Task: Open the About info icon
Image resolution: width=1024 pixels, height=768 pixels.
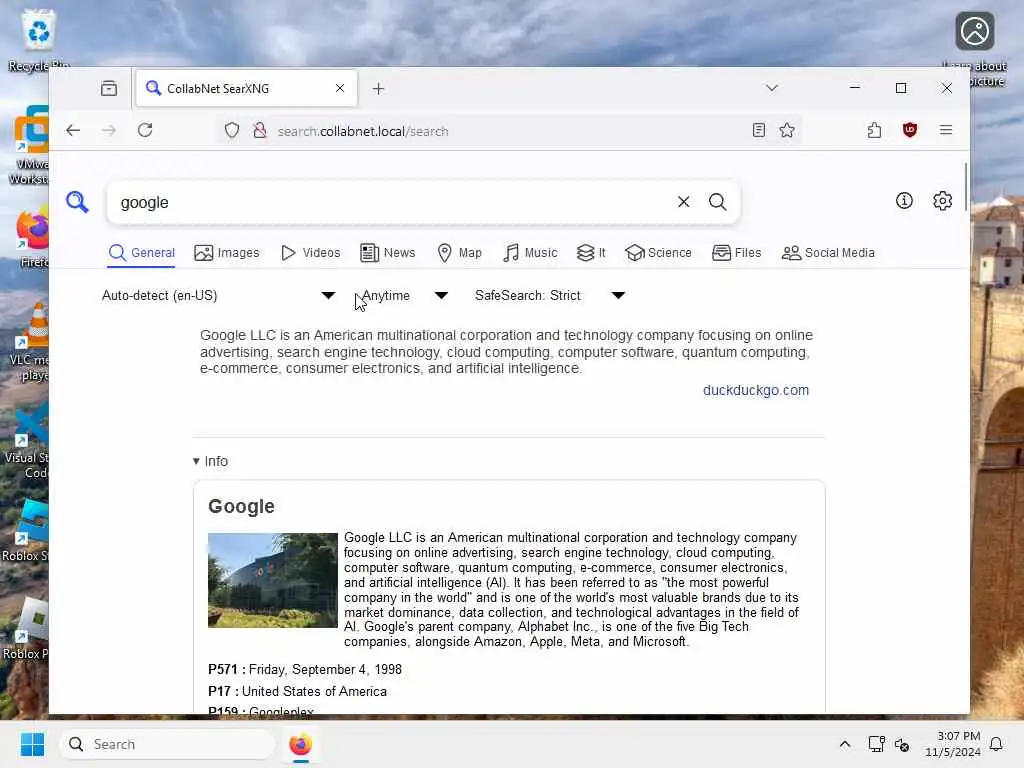Action: [904, 200]
